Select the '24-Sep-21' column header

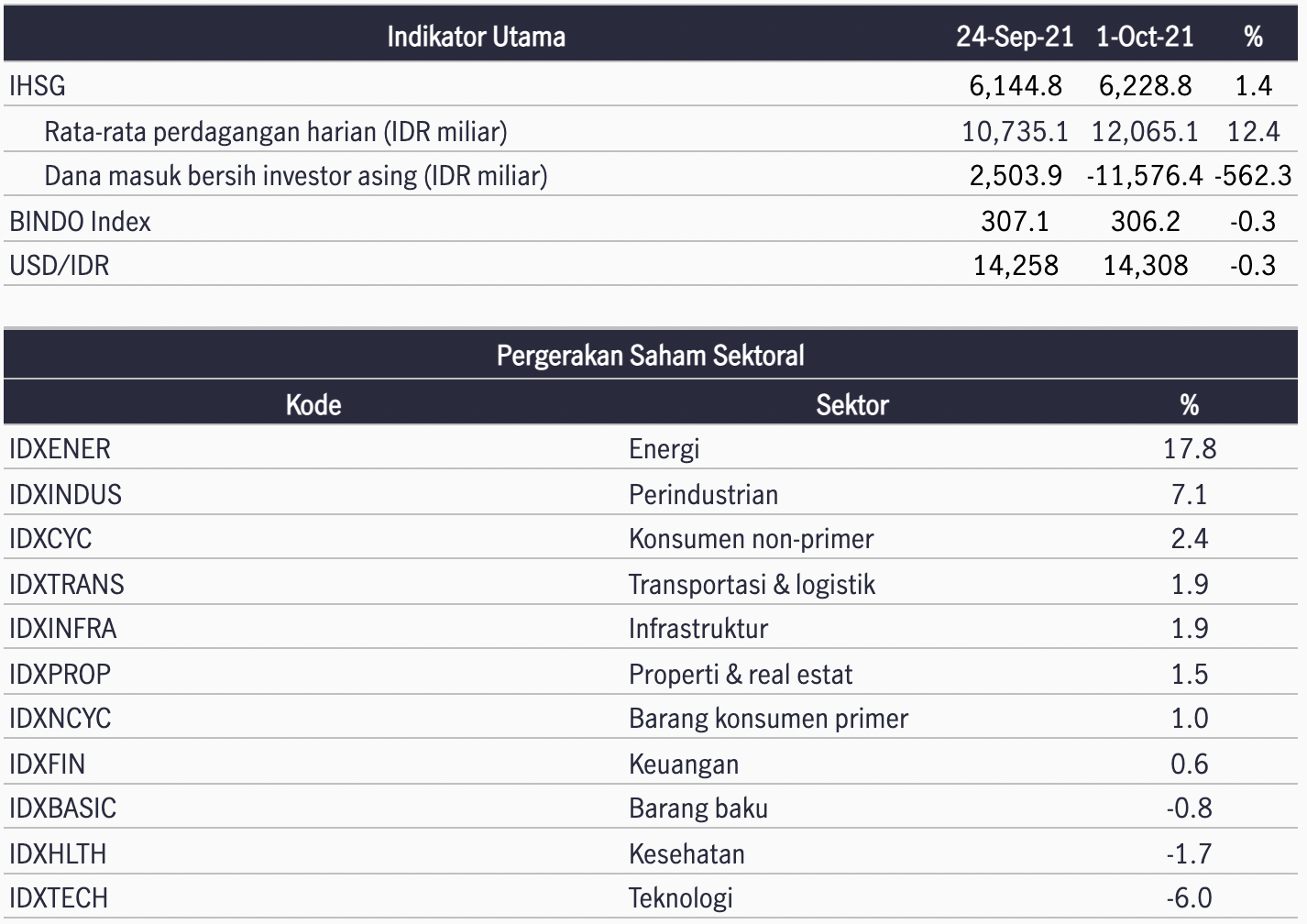[x=1015, y=37]
